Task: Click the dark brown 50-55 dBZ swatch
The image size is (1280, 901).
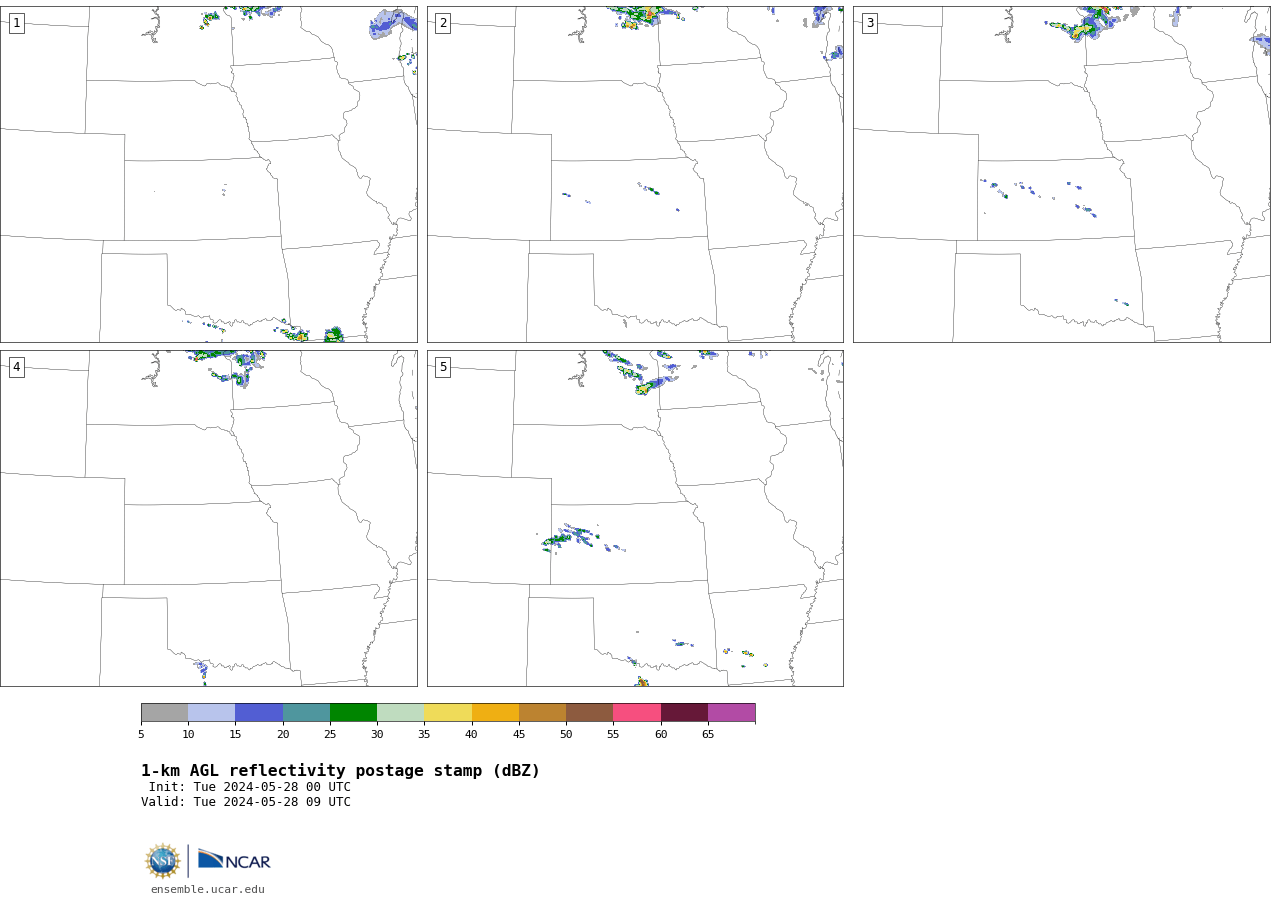Action: (x=589, y=713)
